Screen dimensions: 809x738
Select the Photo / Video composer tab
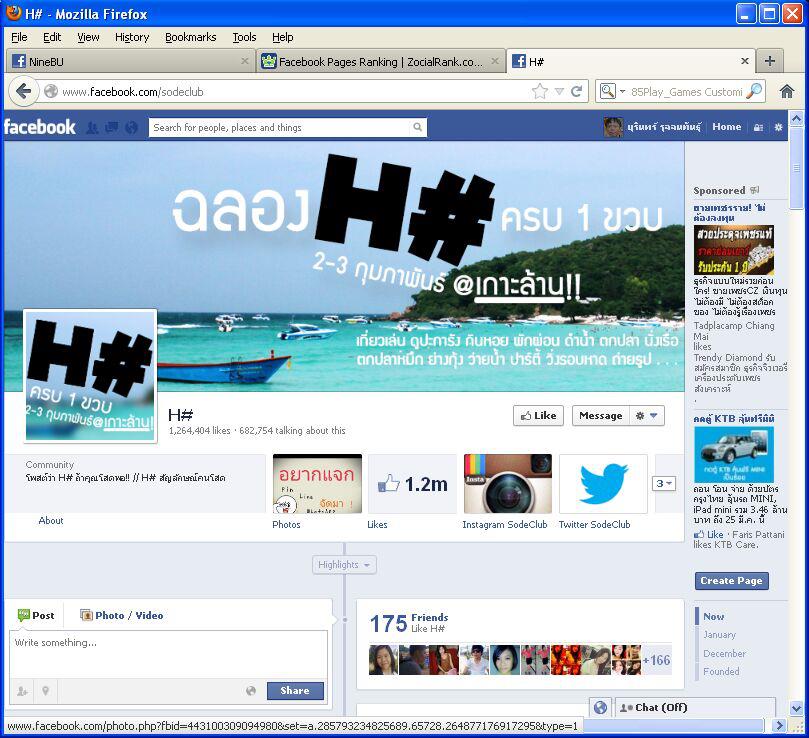(x=122, y=616)
